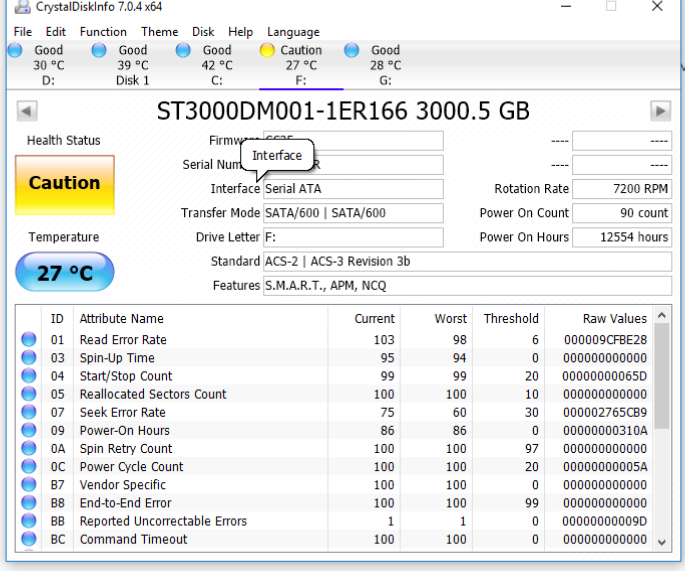The width and height of the screenshot is (685, 571).
Task: Click the attribute list scrollbar thumb
Action: tap(661, 376)
